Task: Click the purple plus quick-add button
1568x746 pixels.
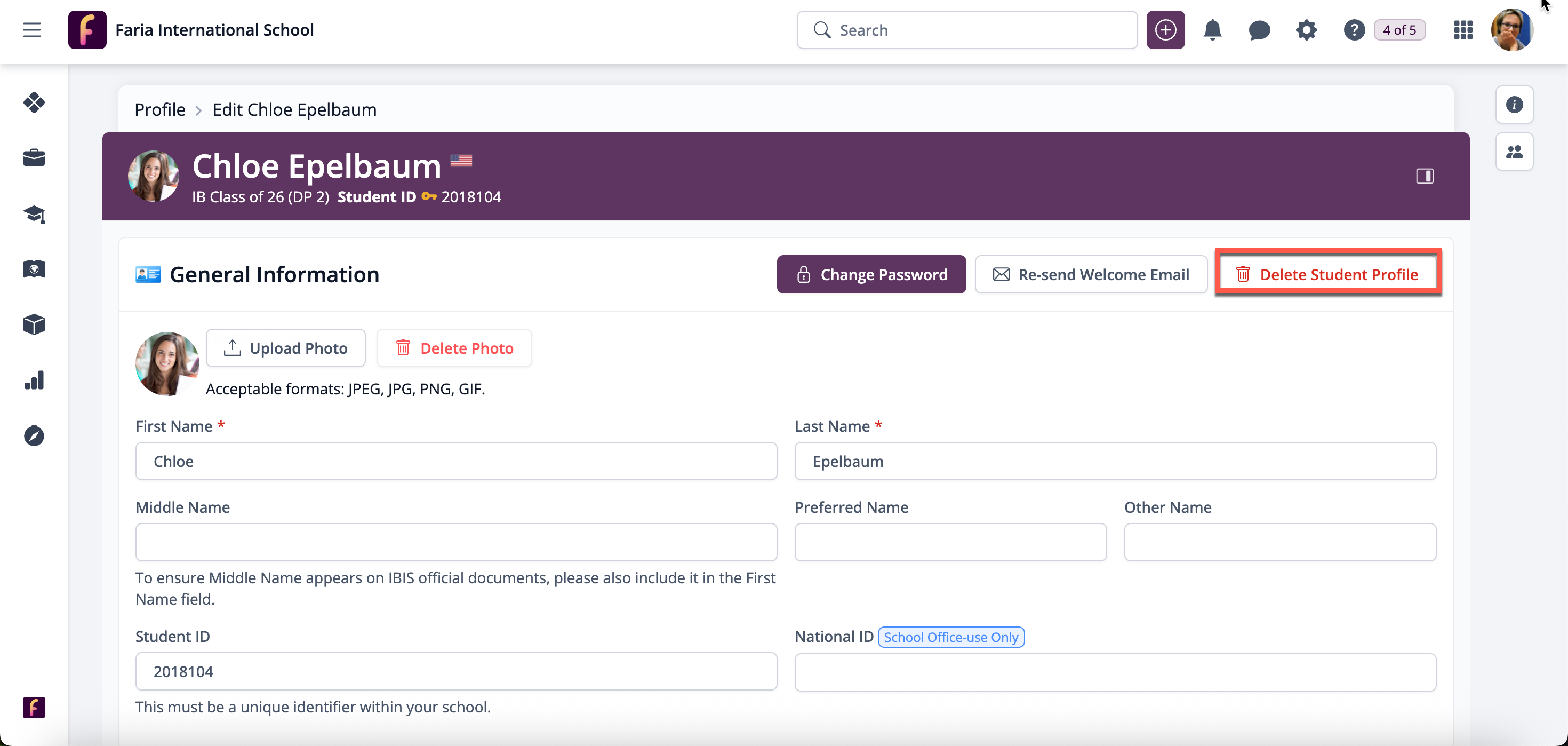Action: click(1165, 30)
